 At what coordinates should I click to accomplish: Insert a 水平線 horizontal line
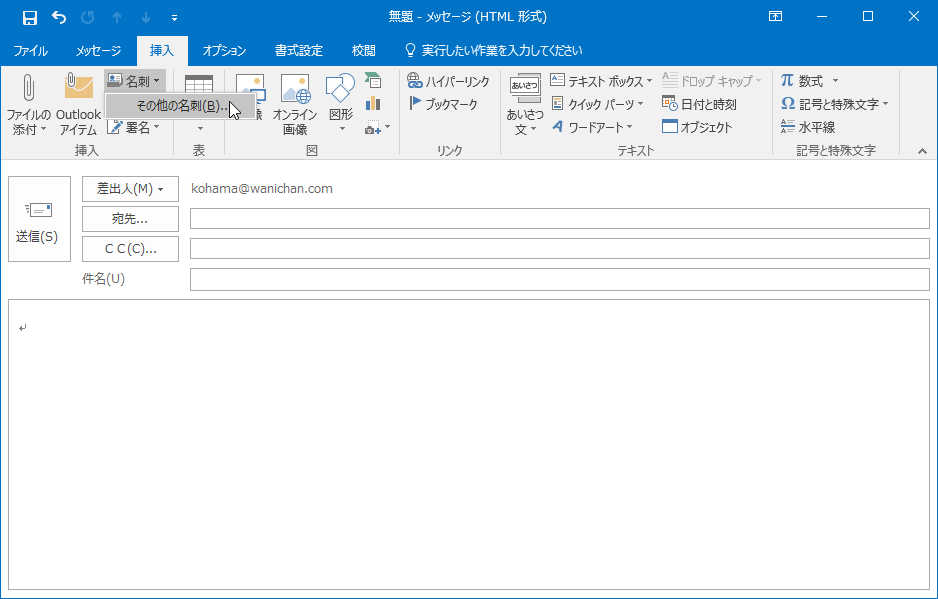point(808,127)
